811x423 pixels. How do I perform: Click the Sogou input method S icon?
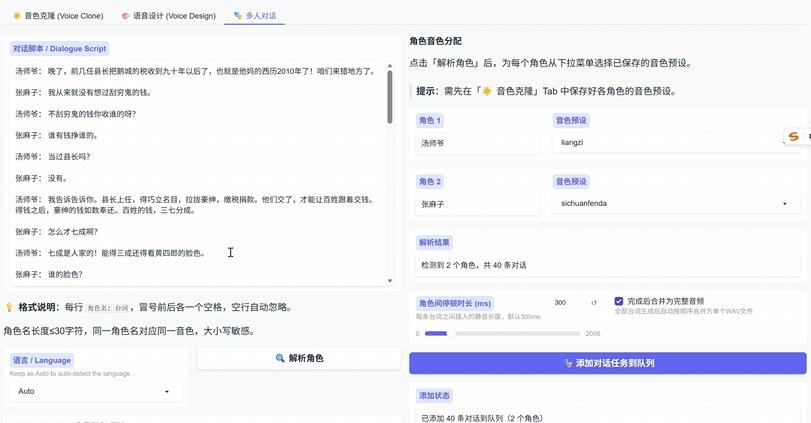click(793, 137)
